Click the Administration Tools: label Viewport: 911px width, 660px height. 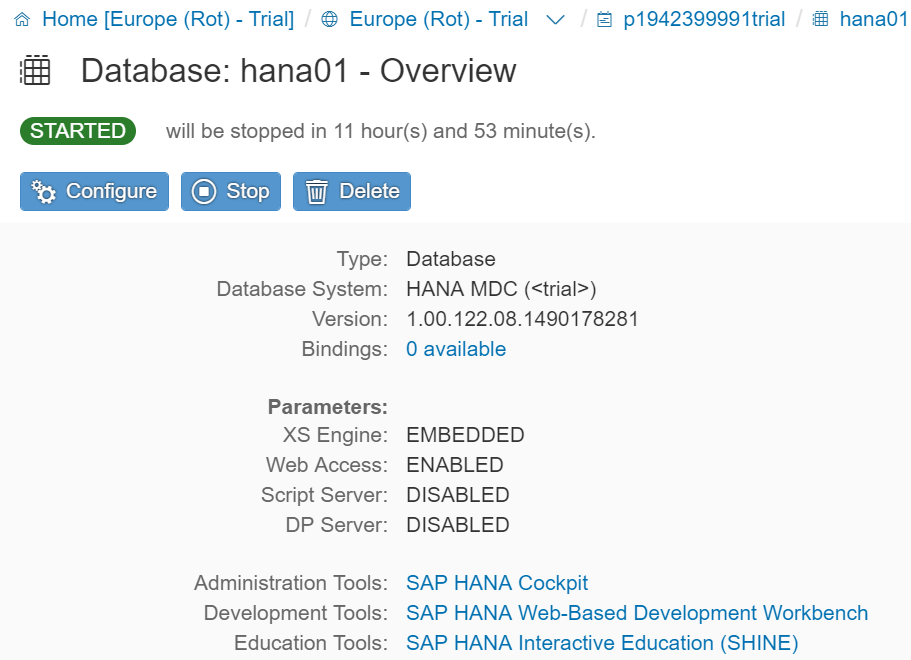tap(291, 583)
